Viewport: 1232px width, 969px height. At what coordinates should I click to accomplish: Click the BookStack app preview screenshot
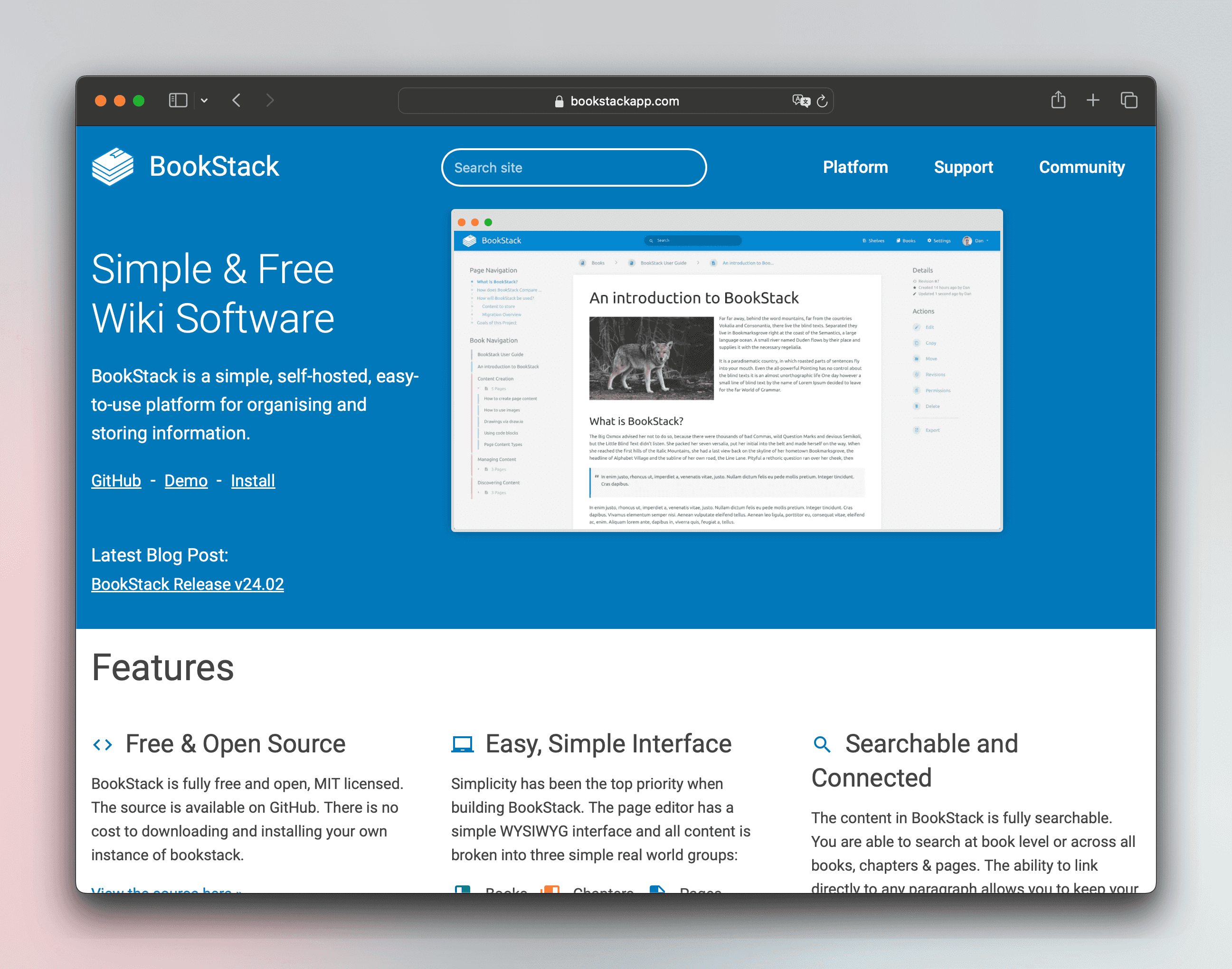727,370
